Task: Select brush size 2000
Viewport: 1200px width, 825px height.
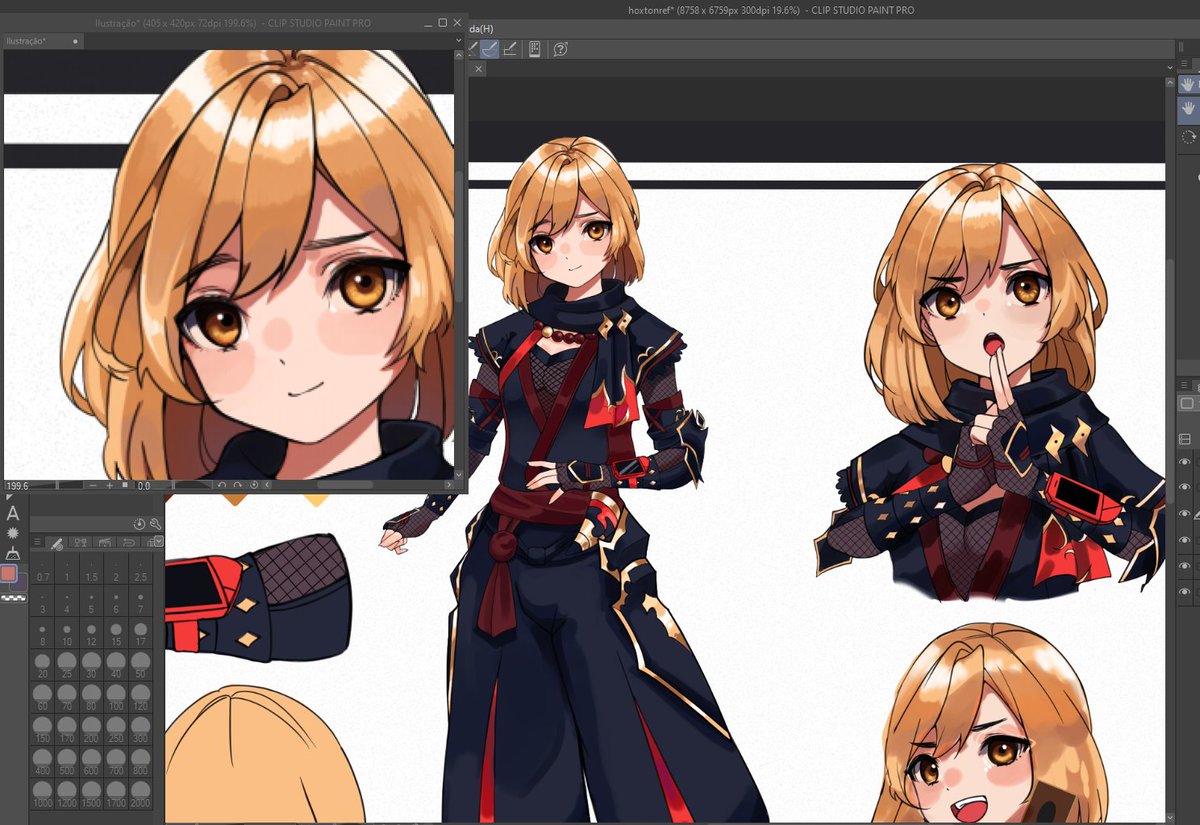Action: 140,795
